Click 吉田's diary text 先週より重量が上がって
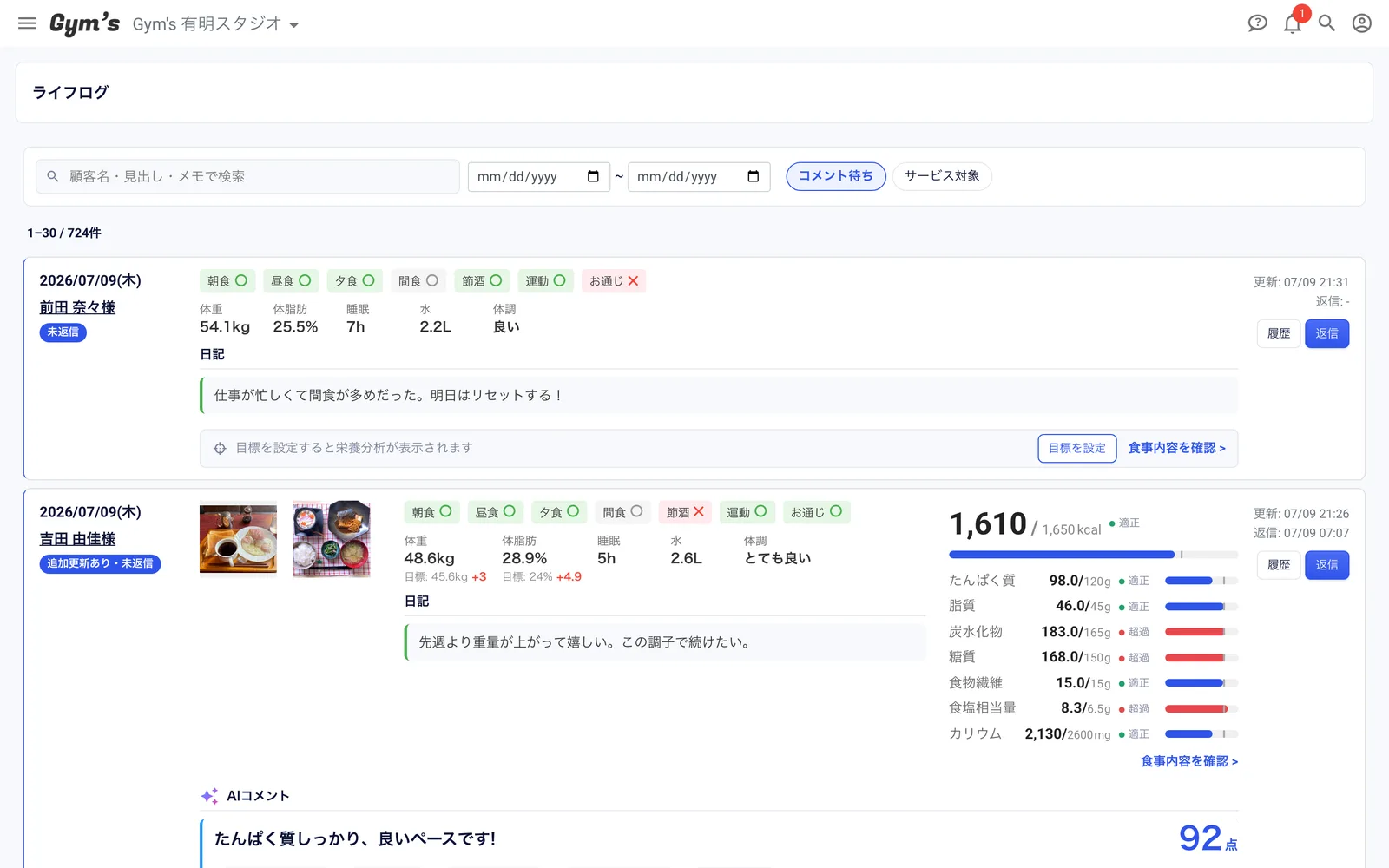 [584, 642]
